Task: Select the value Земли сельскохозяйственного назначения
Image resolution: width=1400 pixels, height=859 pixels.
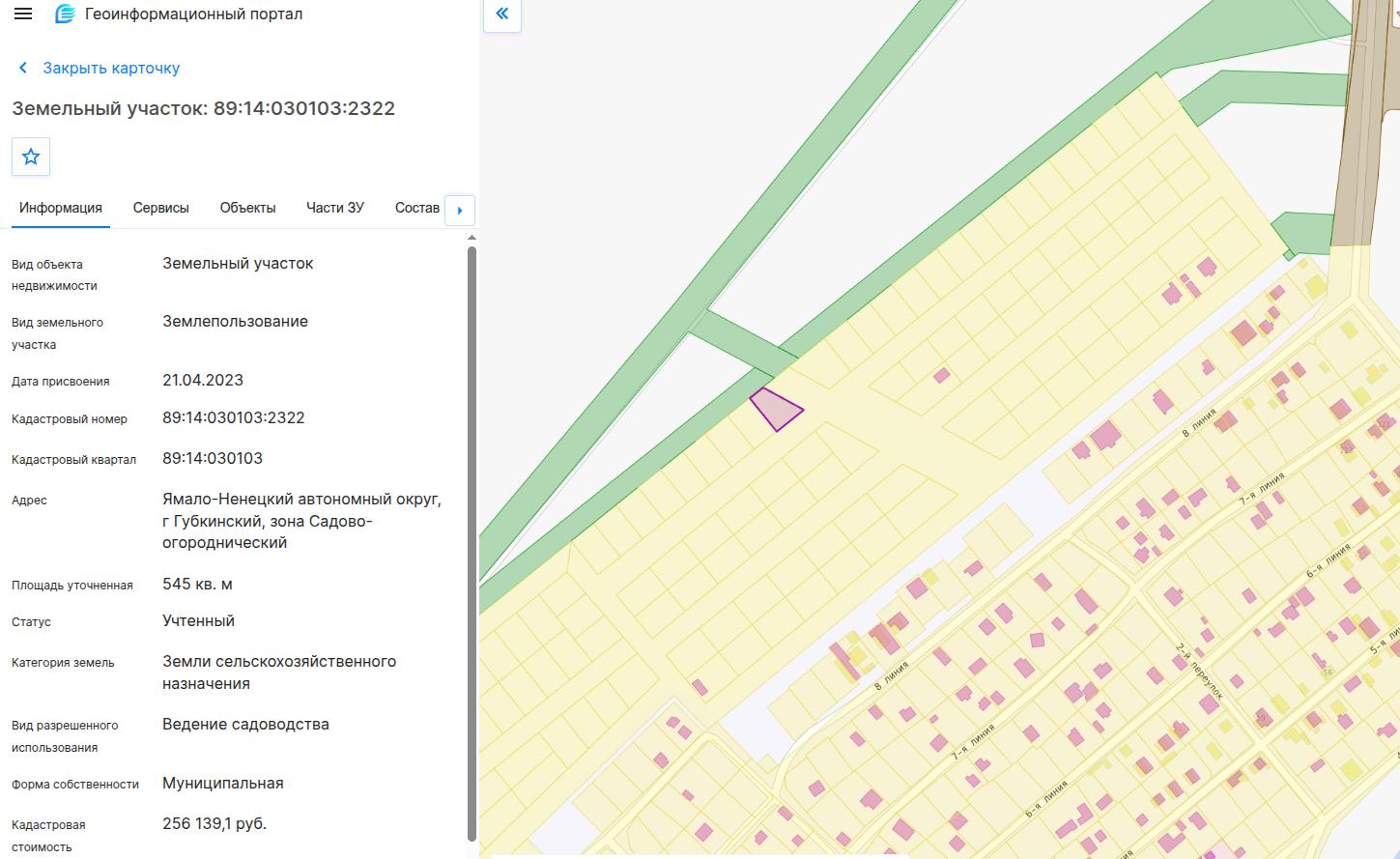Action: click(279, 673)
